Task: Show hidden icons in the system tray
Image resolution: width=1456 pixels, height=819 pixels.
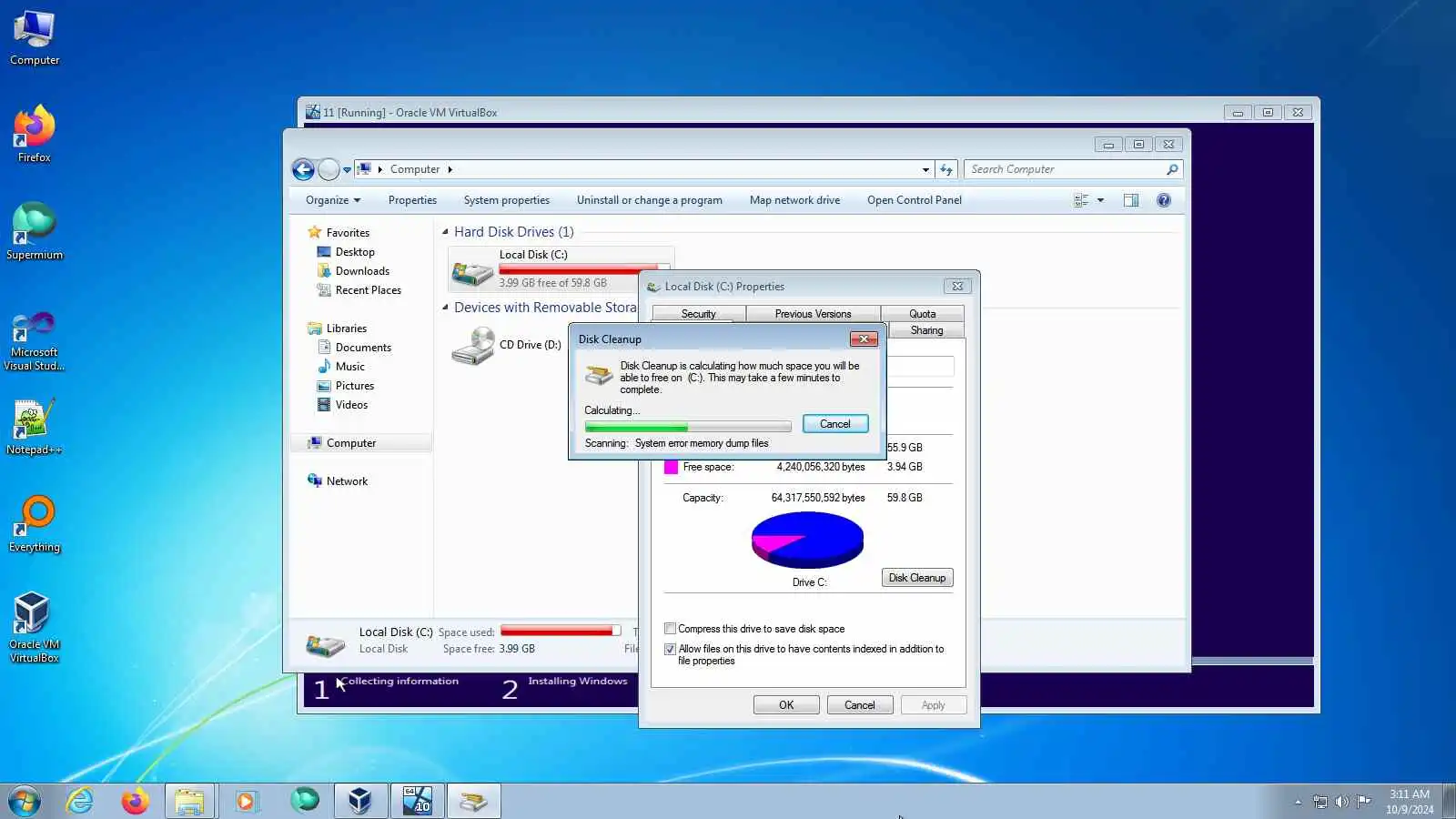Action: [1298, 802]
